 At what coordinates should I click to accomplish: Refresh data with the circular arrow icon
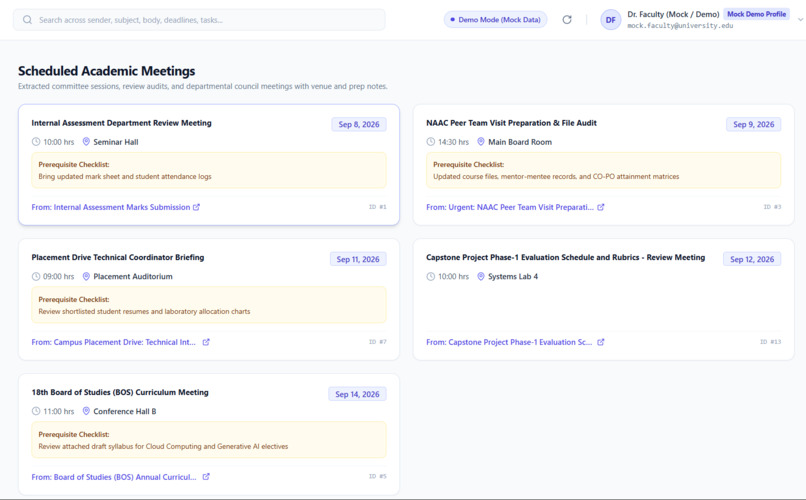(x=567, y=20)
